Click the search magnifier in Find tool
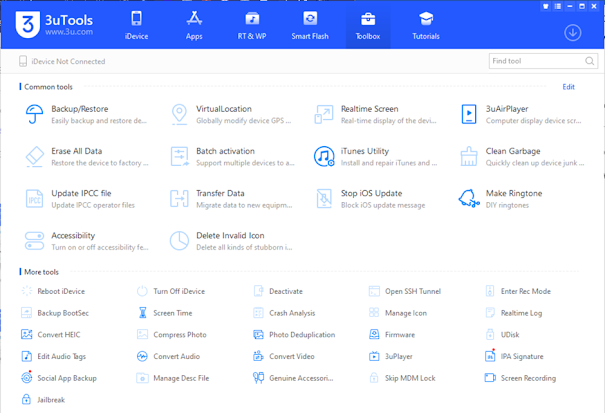The width and height of the screenshot is (605, 413). [589, 61]
